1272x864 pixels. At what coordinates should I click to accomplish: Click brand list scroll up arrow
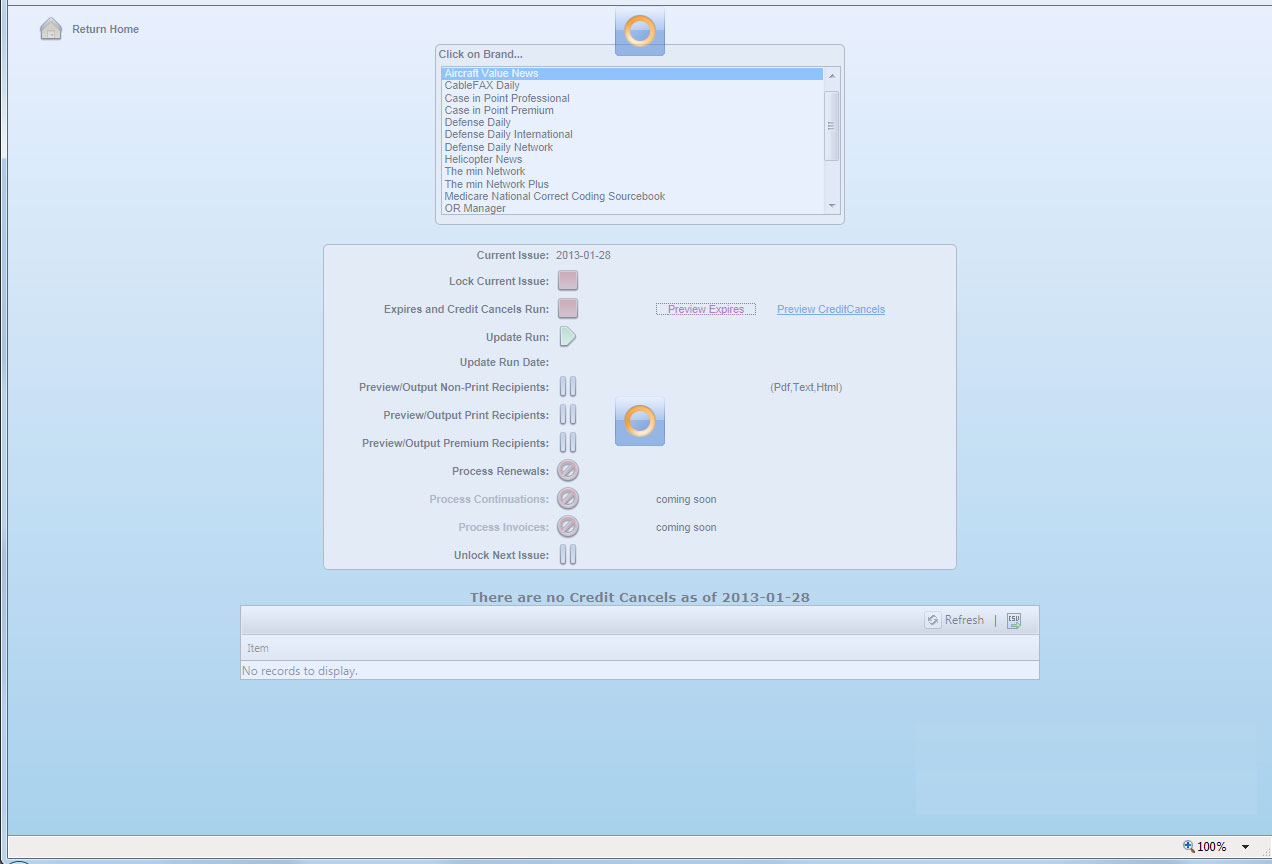coord(832,76)
